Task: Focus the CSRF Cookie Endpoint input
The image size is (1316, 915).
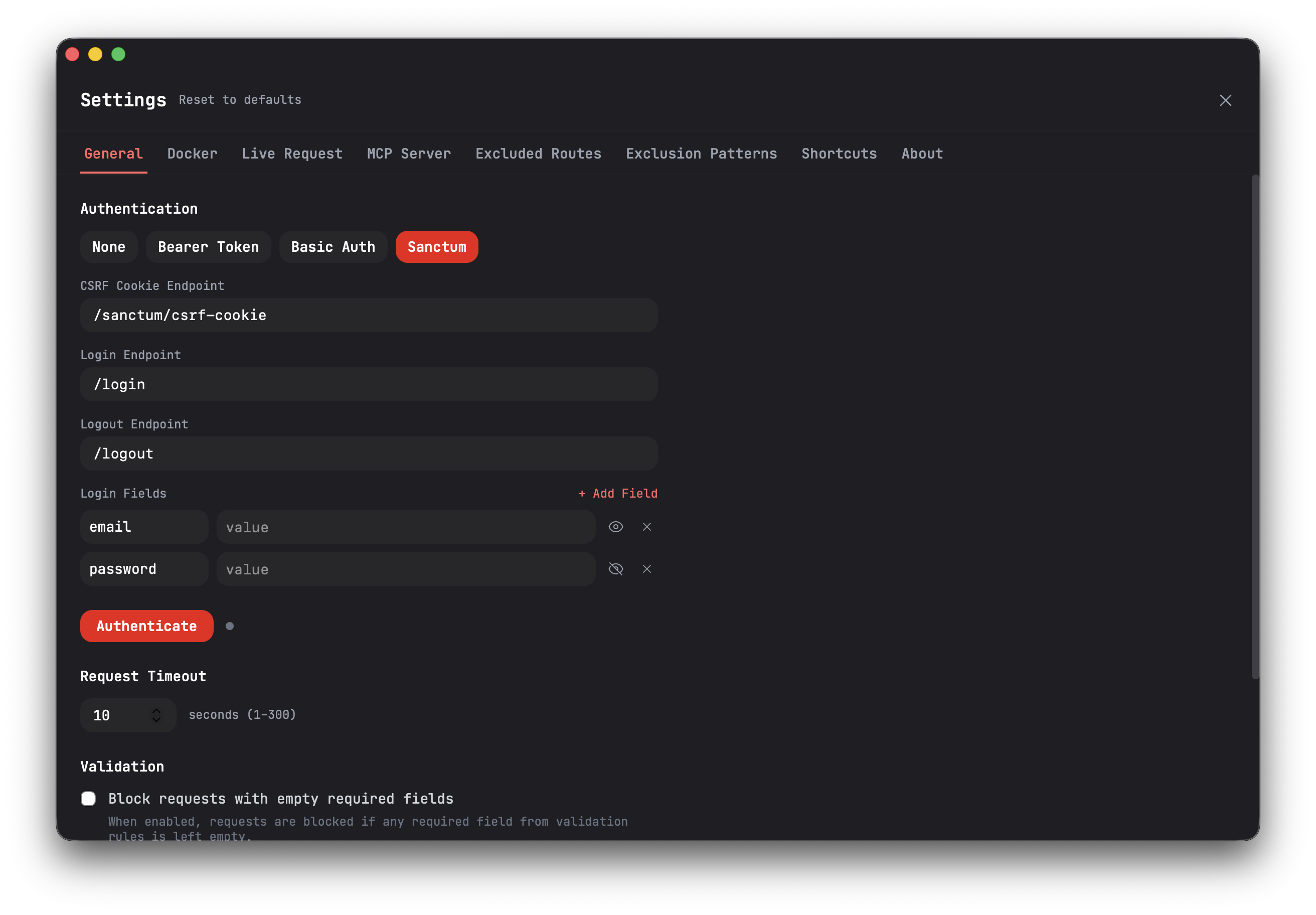Action: coord(369,316)
